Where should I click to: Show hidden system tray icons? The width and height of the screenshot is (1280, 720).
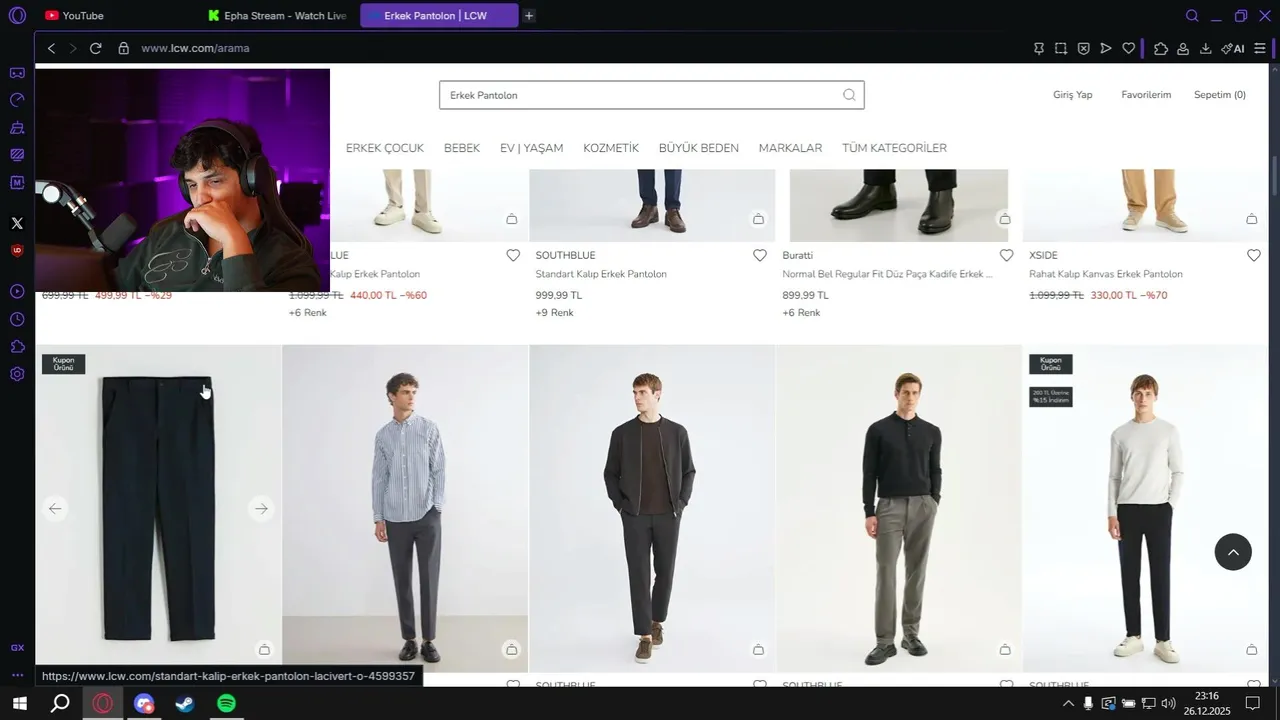tap(1068, 704)
